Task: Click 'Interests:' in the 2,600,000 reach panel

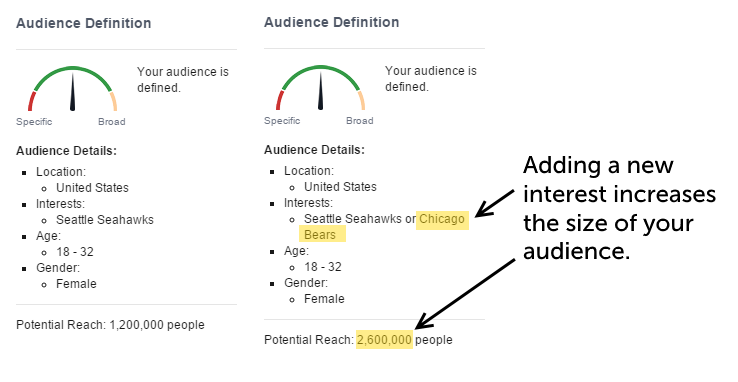Action: [308, 203]
